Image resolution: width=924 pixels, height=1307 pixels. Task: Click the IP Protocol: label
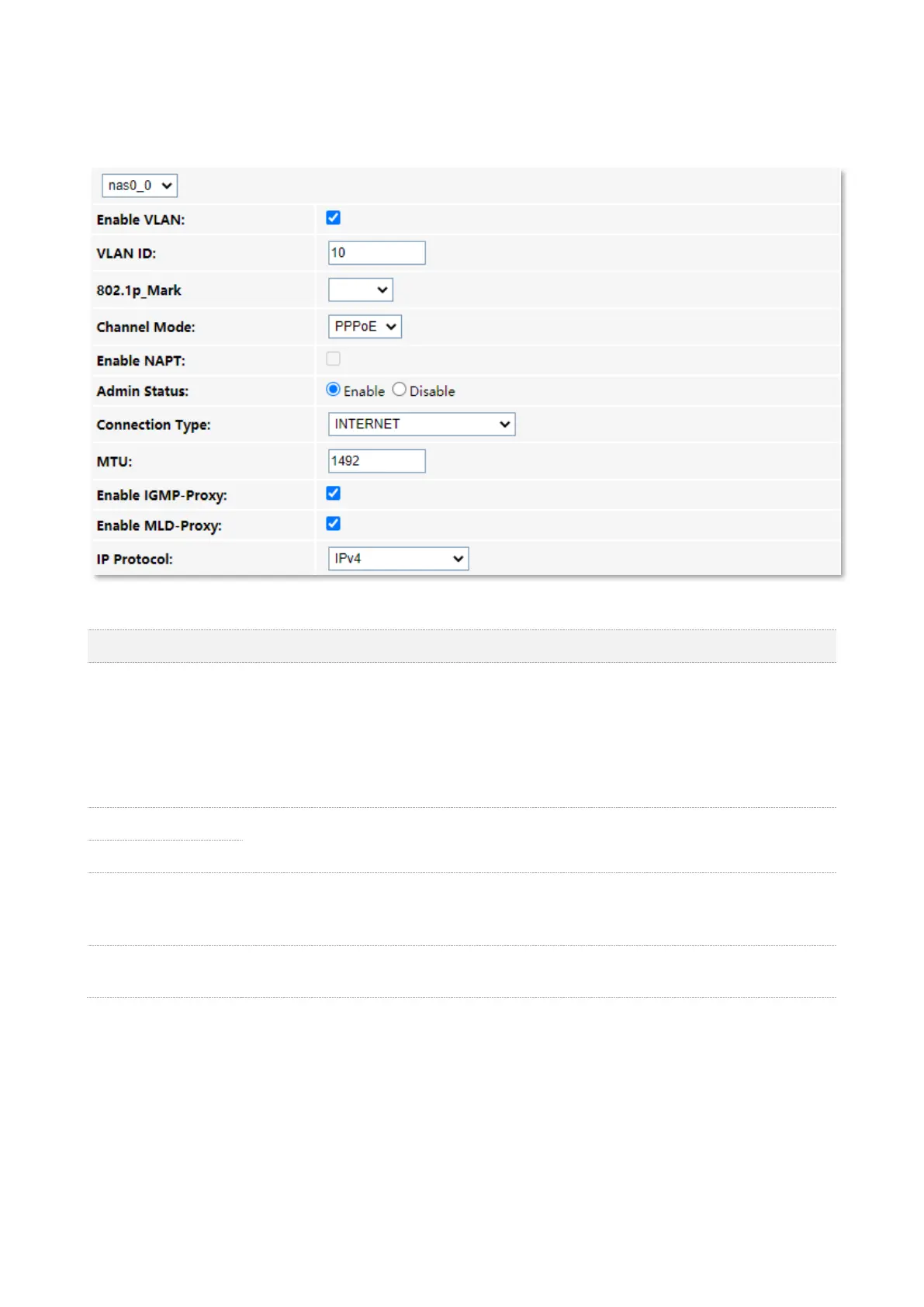pyautogui.click(x=134, y=560)
